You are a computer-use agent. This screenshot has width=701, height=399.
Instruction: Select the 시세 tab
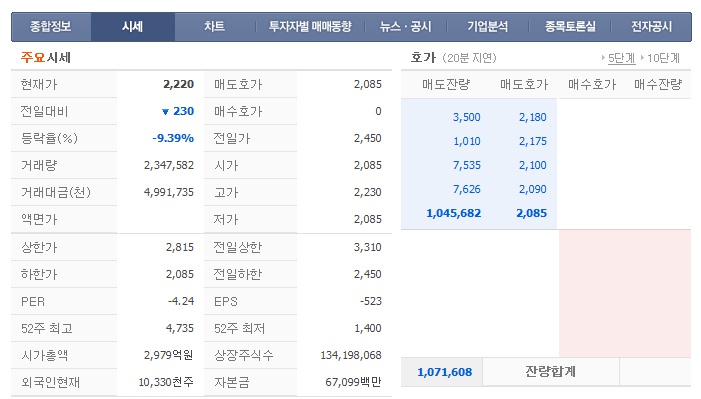pyautogui.click(x=132, y=27)
